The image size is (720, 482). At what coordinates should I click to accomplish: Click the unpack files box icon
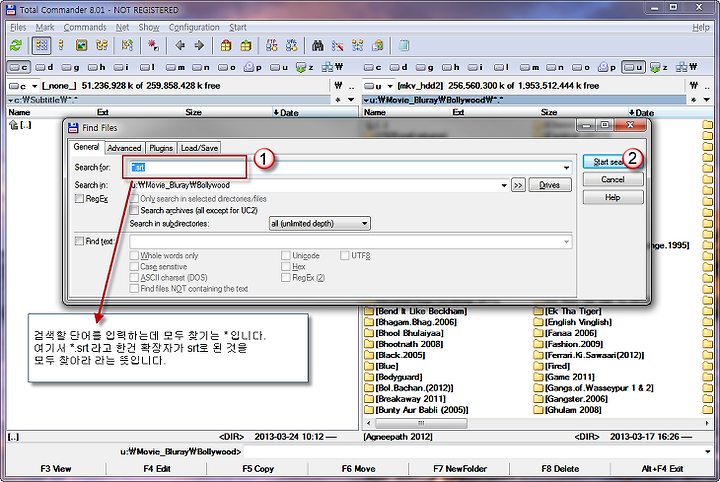(x=246, y=45)
